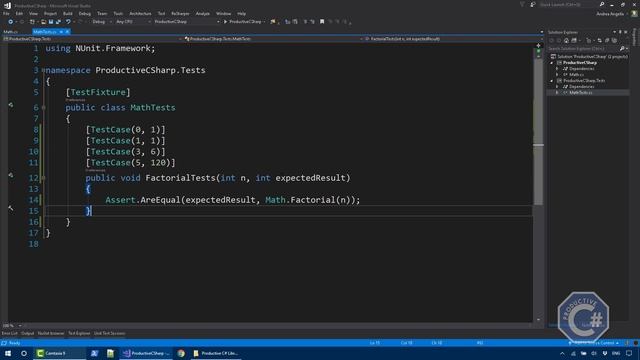
Task: Open the Build menu
Action: tap(67, 13)
